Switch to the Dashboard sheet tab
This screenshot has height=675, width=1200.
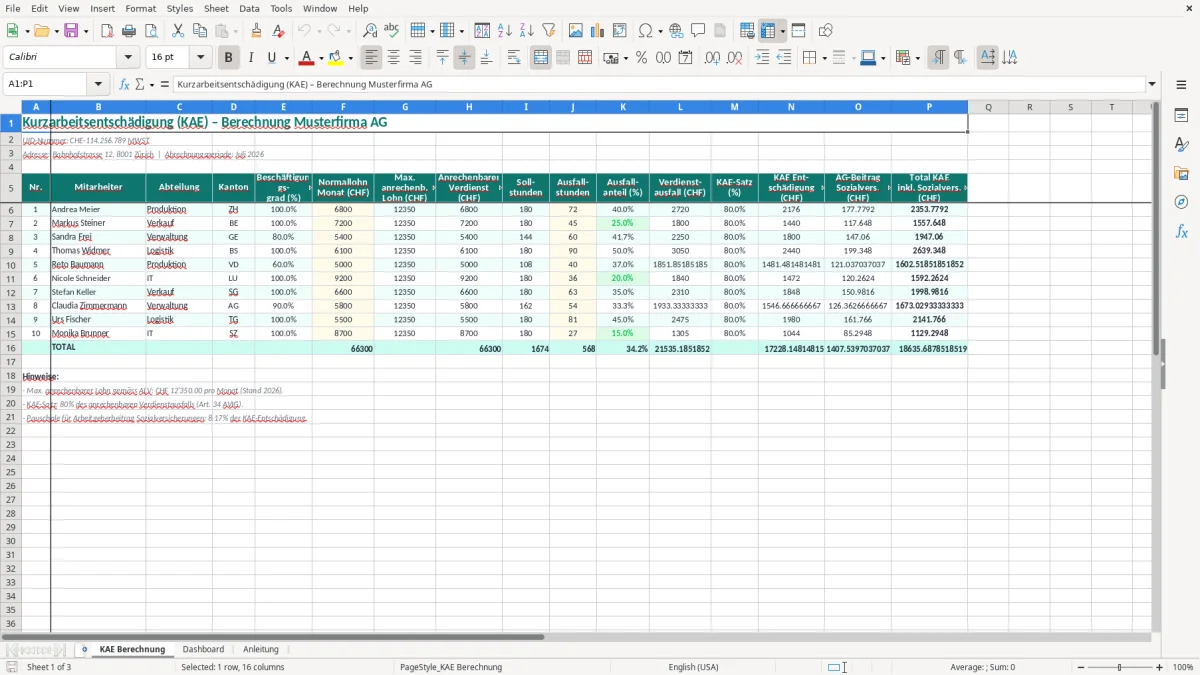[203, 649]
